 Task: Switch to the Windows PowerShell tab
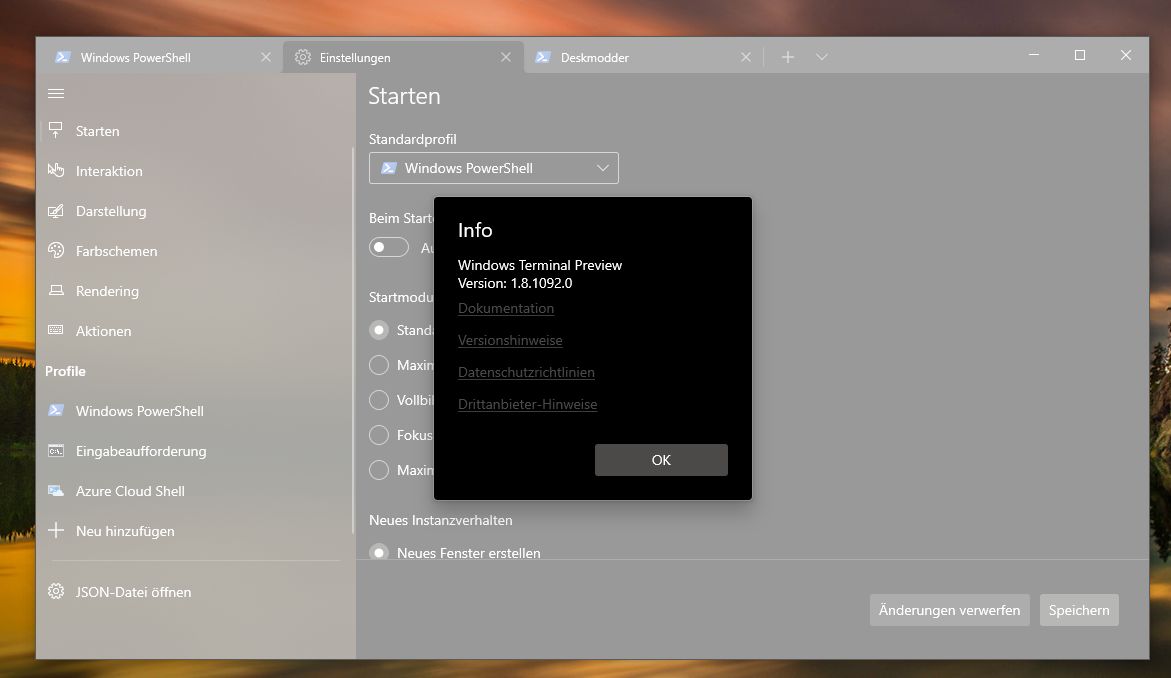click(161, 57)
